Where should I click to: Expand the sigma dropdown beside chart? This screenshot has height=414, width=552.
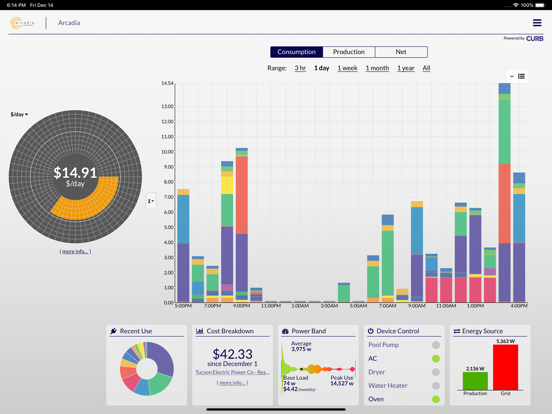point(151,201)
